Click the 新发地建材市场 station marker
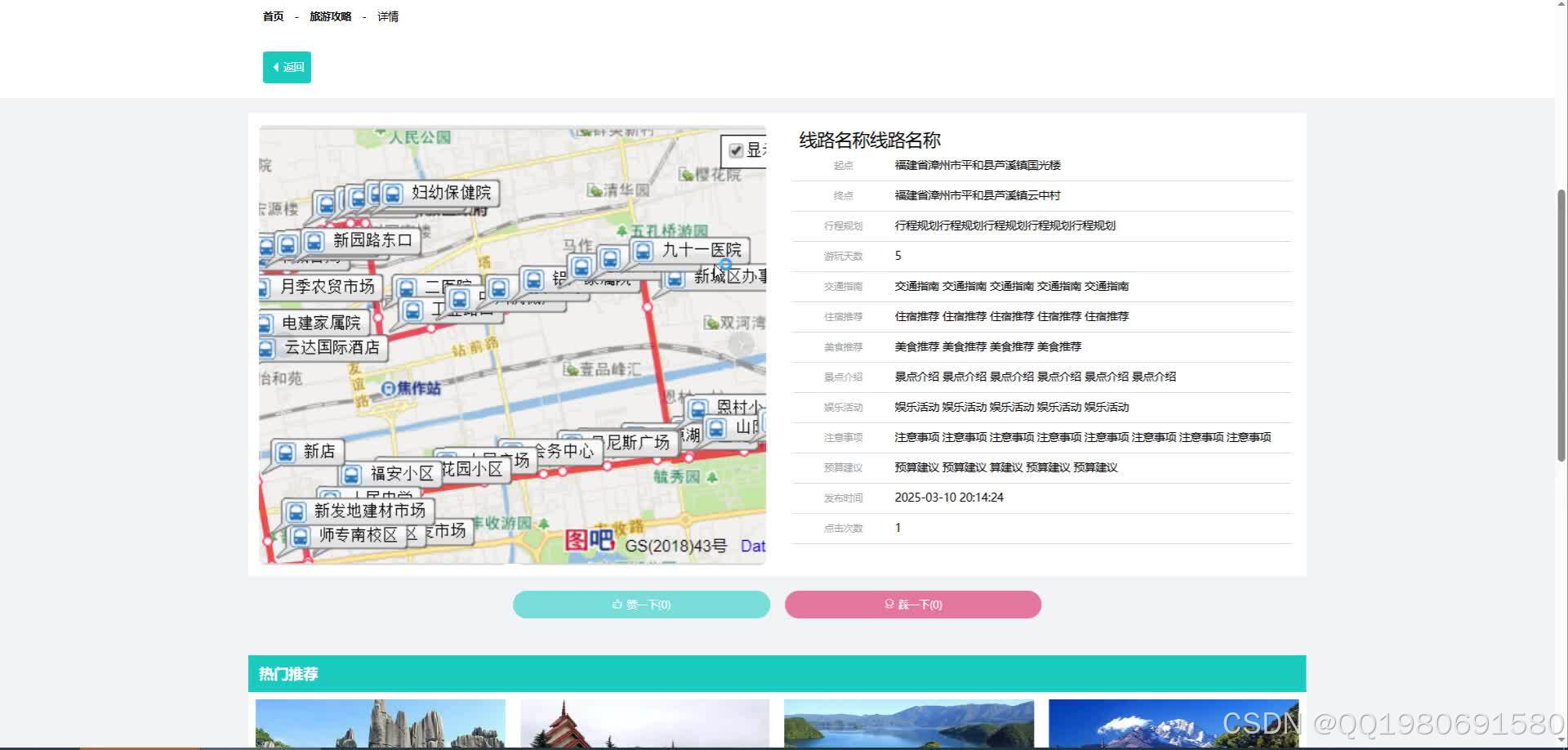The image size is (1568, 750). [x=296, y=511]
